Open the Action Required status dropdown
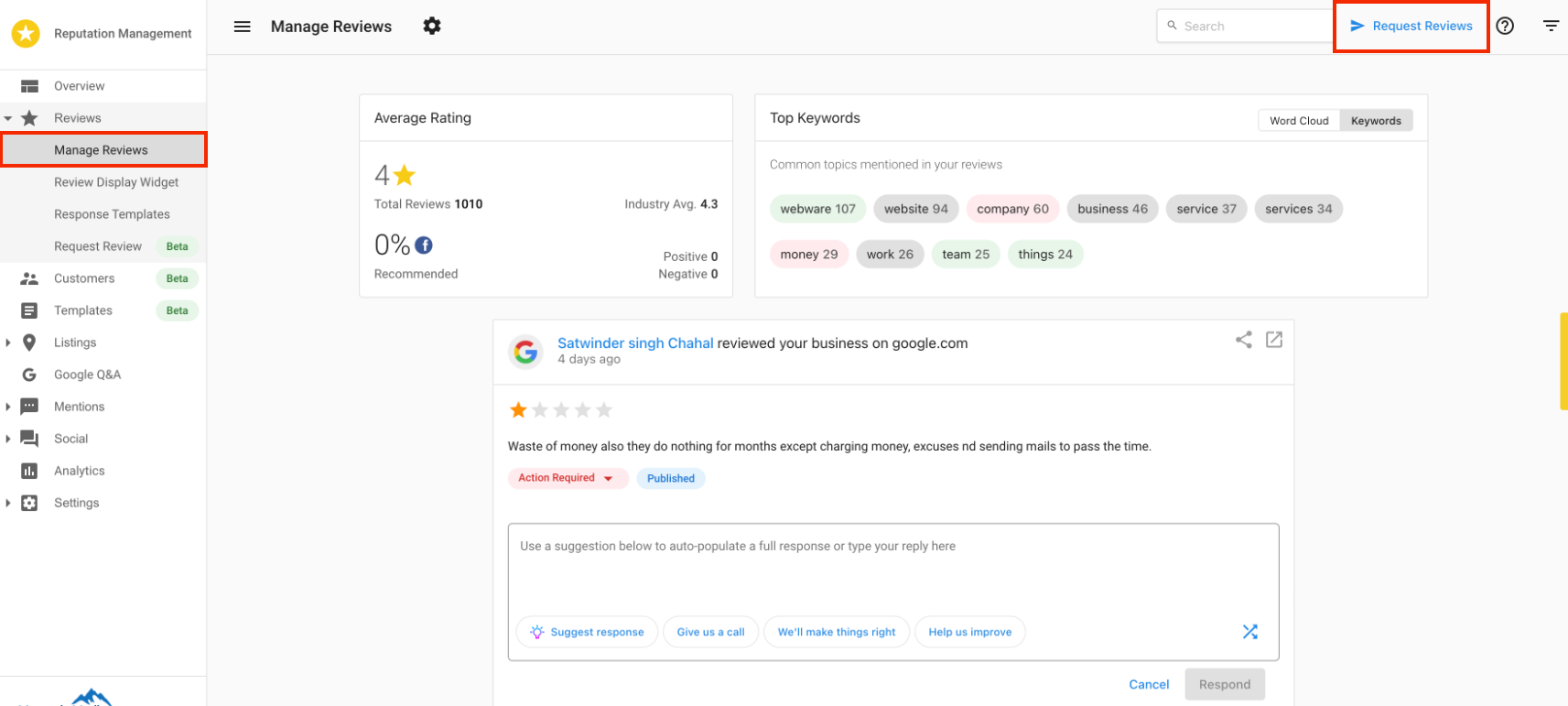 (568, 478)
